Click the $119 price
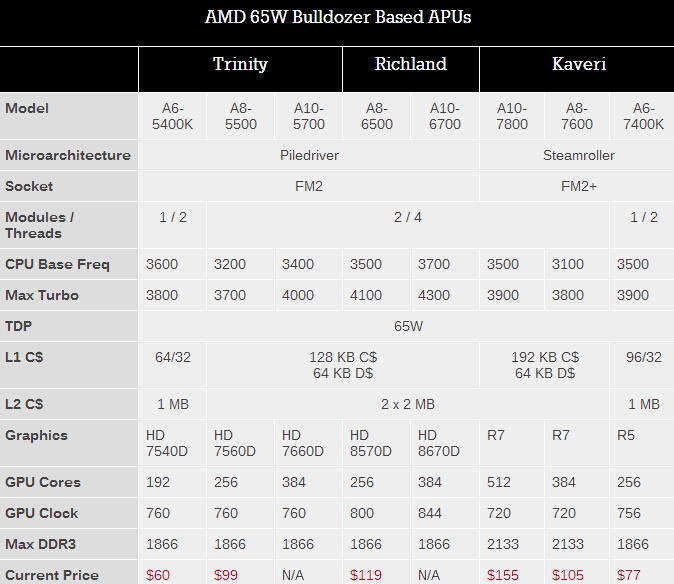674x584 pixels. coord(365,575)
